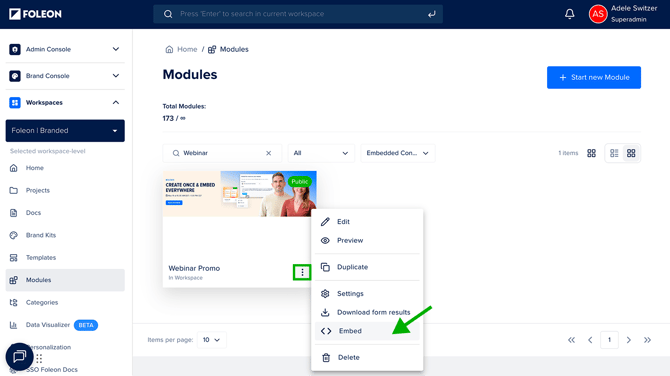The image size is (670, 376).
Task: Click the Brand Kits palette icon in the sidebar
Action: [x=14, y=235]
